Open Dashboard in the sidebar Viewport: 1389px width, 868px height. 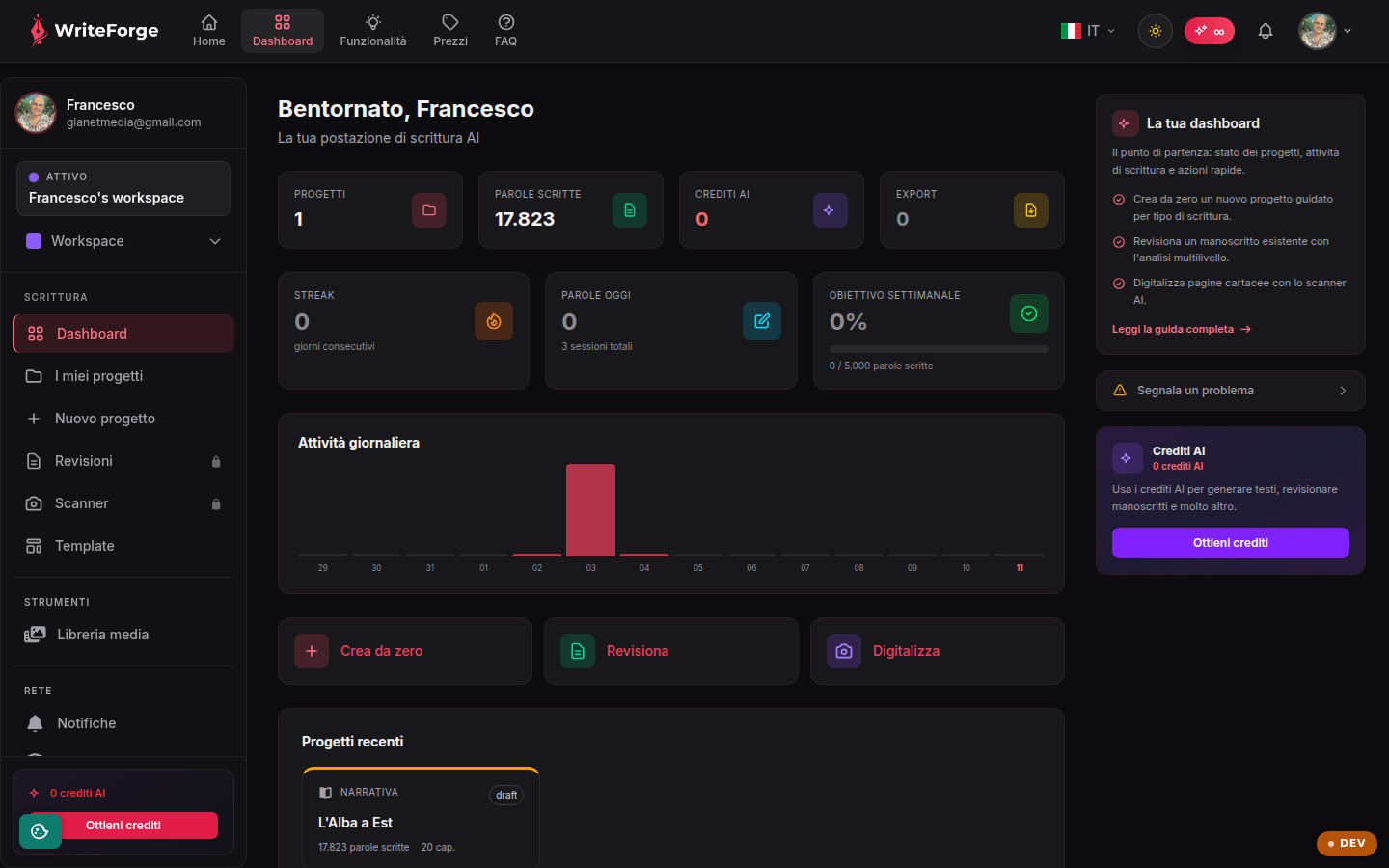point(123,334)
